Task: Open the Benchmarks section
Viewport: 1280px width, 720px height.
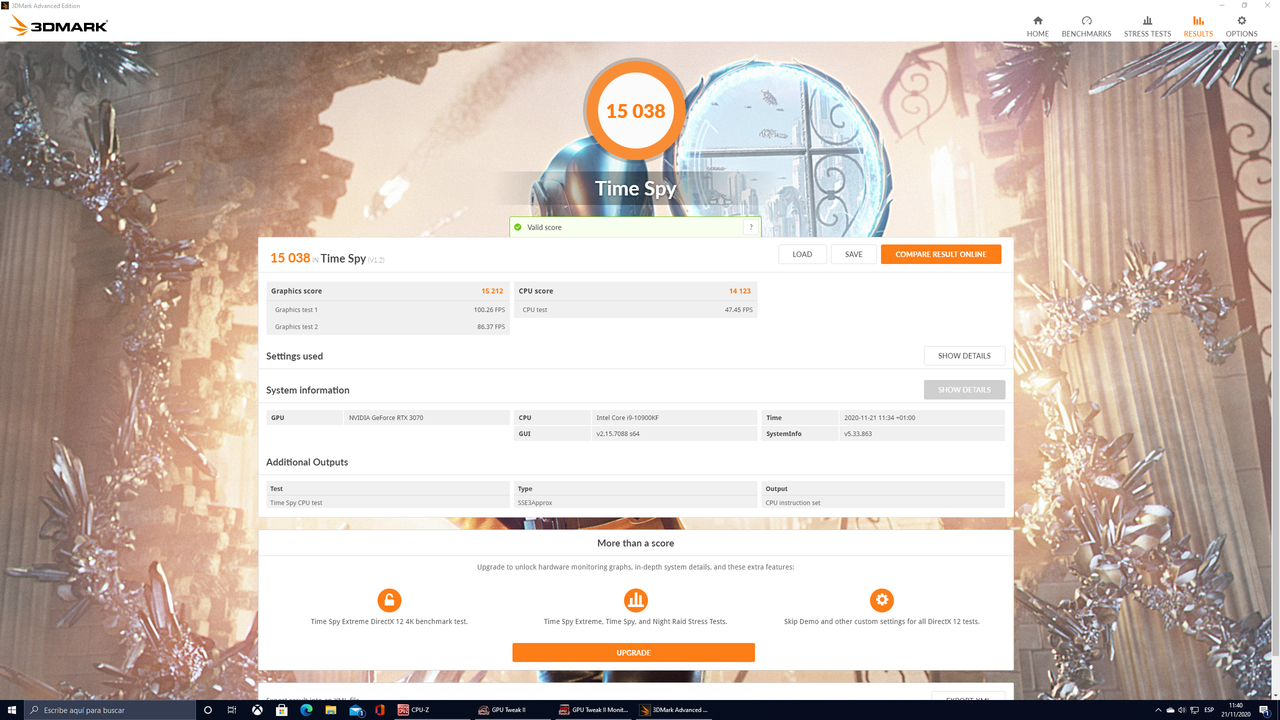Action: tap(1086, 26)
